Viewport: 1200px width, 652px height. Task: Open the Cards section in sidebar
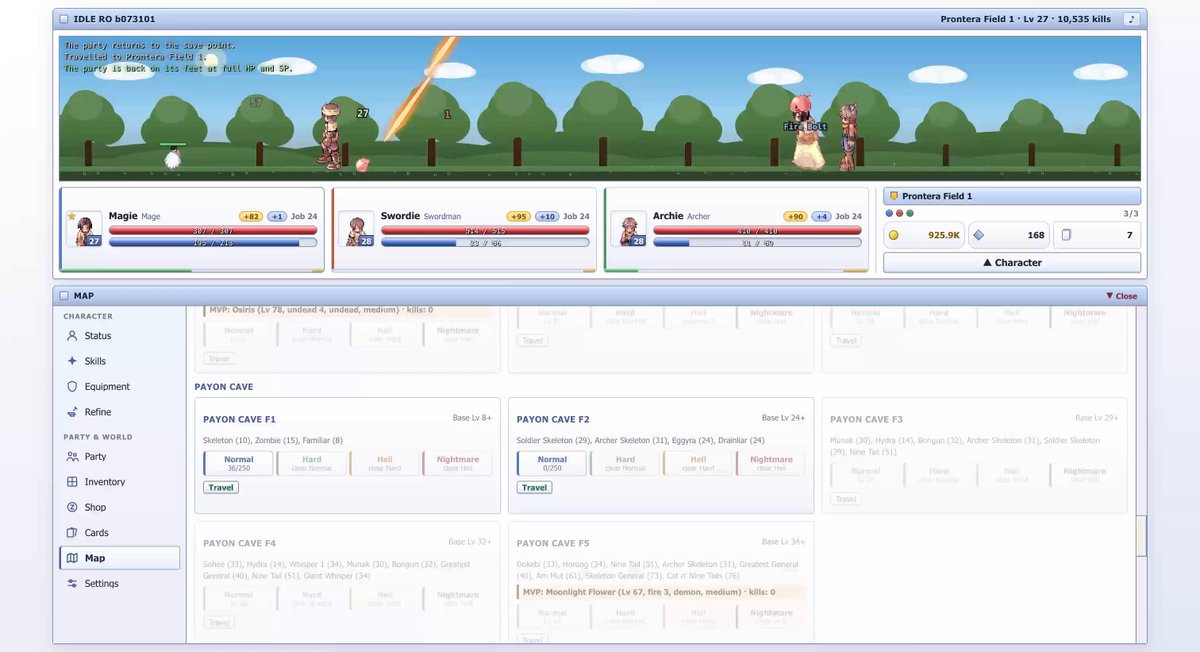[120, 533]
